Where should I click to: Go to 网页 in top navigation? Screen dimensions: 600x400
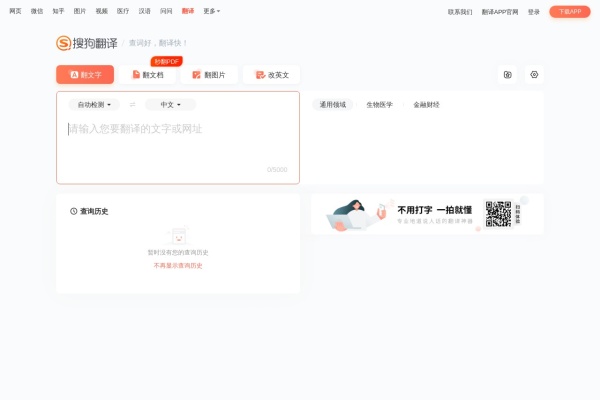coord(15,11)
